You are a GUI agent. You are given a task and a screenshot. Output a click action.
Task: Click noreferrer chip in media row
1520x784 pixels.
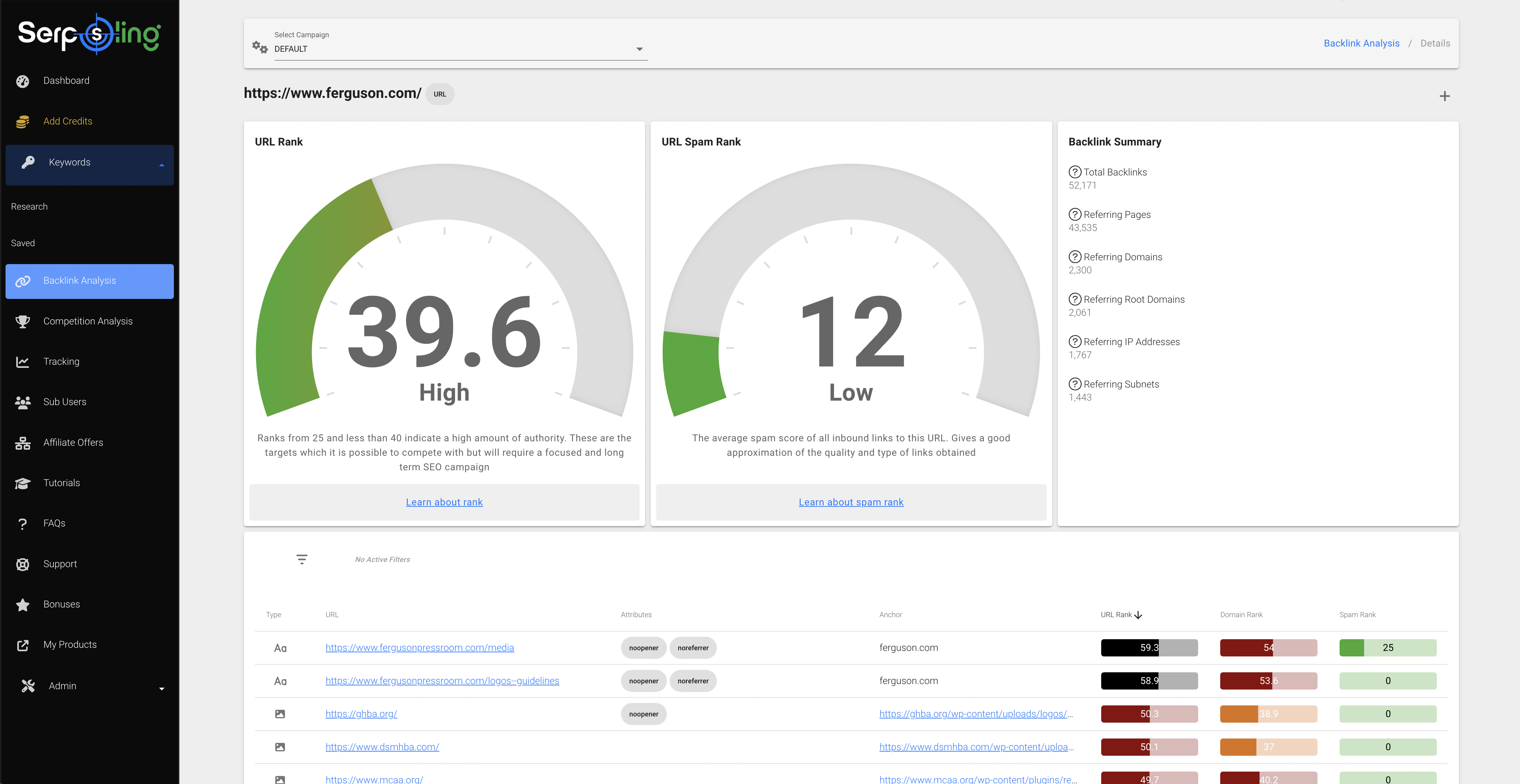pyautogui.click(x=693, y=648)
